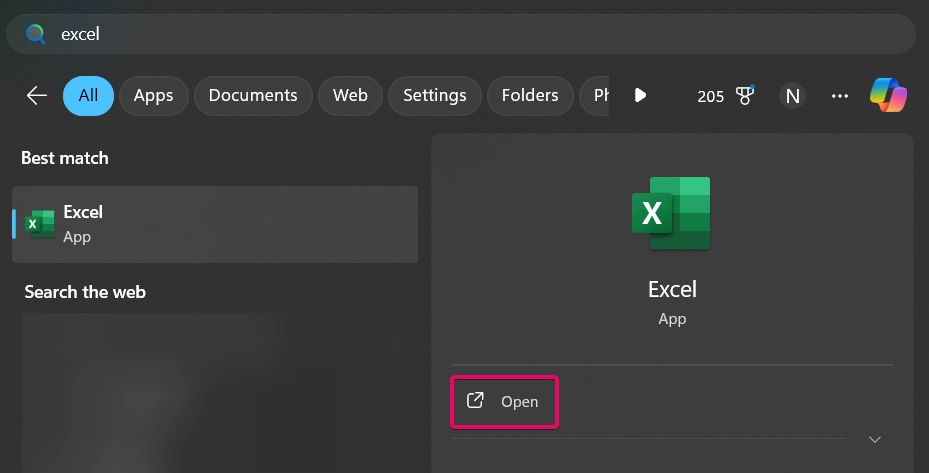Select the All filter tab
This screenshot has width=929, height=473.
(x=88, y=95)
